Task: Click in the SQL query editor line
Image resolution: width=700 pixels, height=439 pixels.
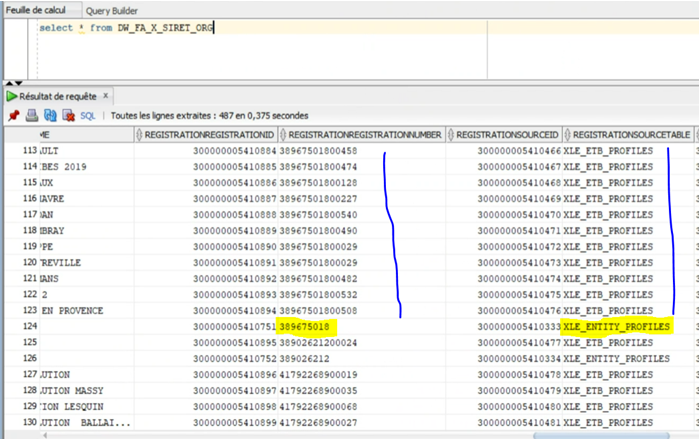Action: point(368,28)
